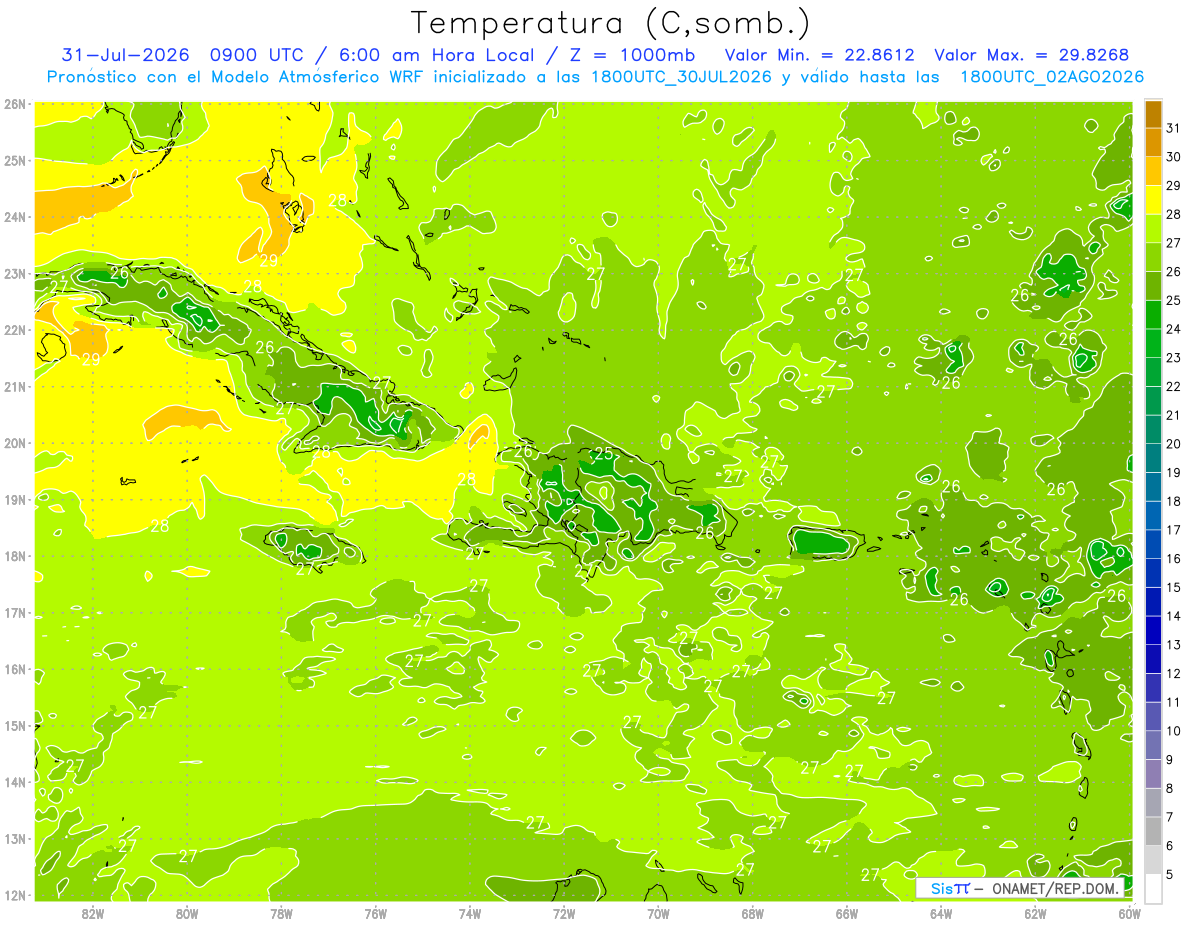Click color scale label "22"
Screen dimensions: 1200x927
tap(1173, 387)
